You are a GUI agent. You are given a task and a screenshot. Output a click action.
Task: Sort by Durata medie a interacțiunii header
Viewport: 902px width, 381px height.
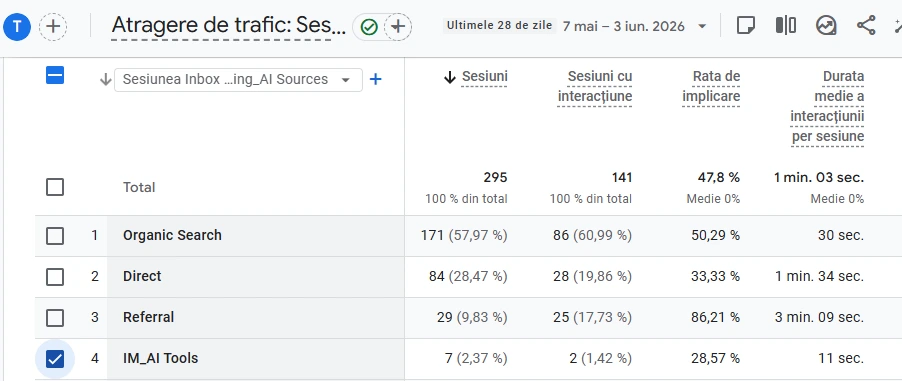pos(827,106)
